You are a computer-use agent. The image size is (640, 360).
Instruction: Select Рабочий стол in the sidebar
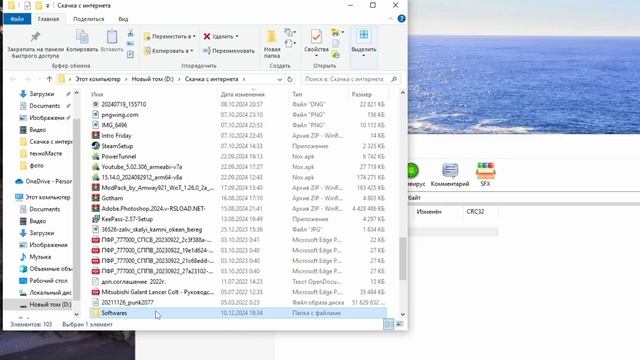click(48, 281)
